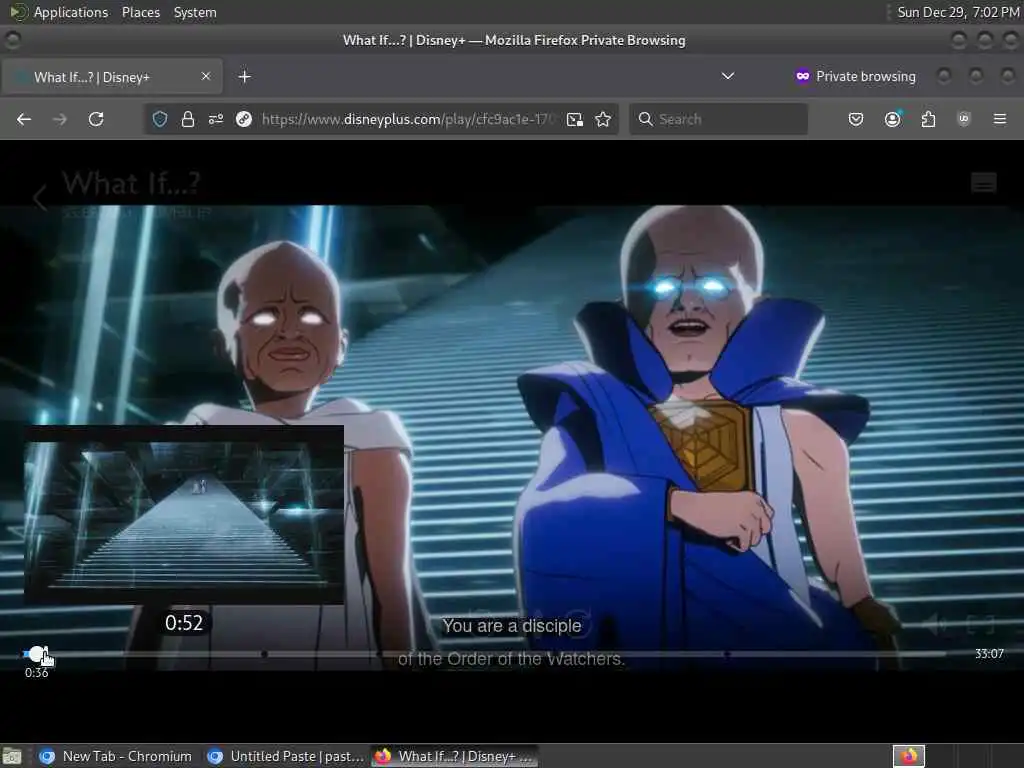Screen dimensions: 1024x768
Task: Open the Extensions puzzle icon
Action: pos(928,119)
